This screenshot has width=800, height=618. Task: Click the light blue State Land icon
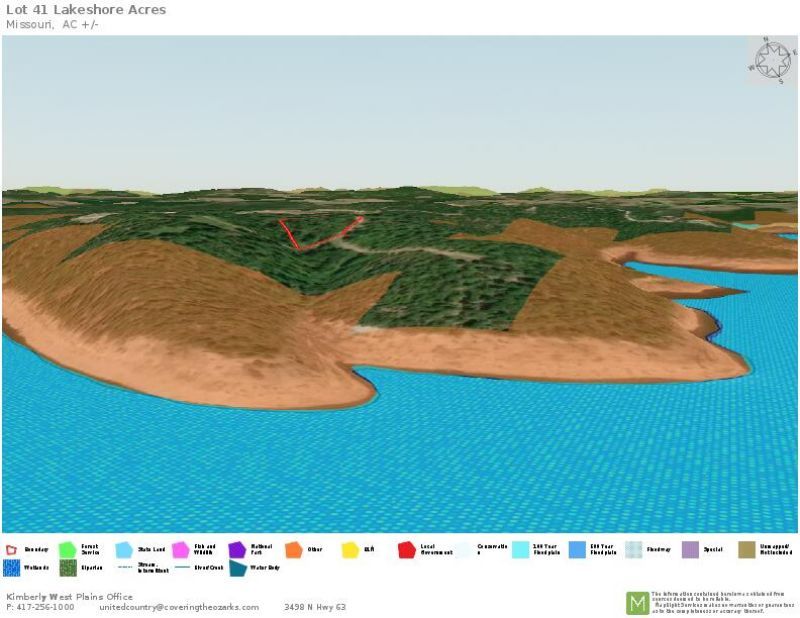click(x=124, y=550)
